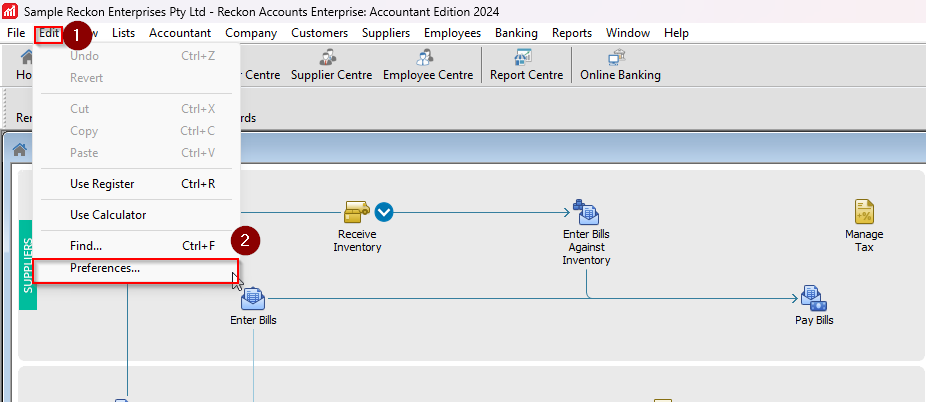
Task: Open the Reports menu
Action: point(572,33)
